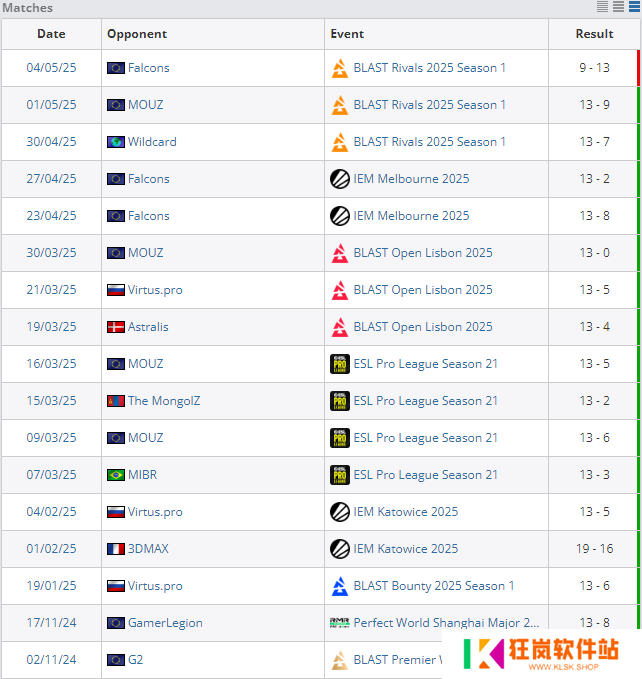Click BLAST Open Lisbon logo in 30/03/25 row
Viewport: 642px width, 679px height.
click(x=340, y=253)
